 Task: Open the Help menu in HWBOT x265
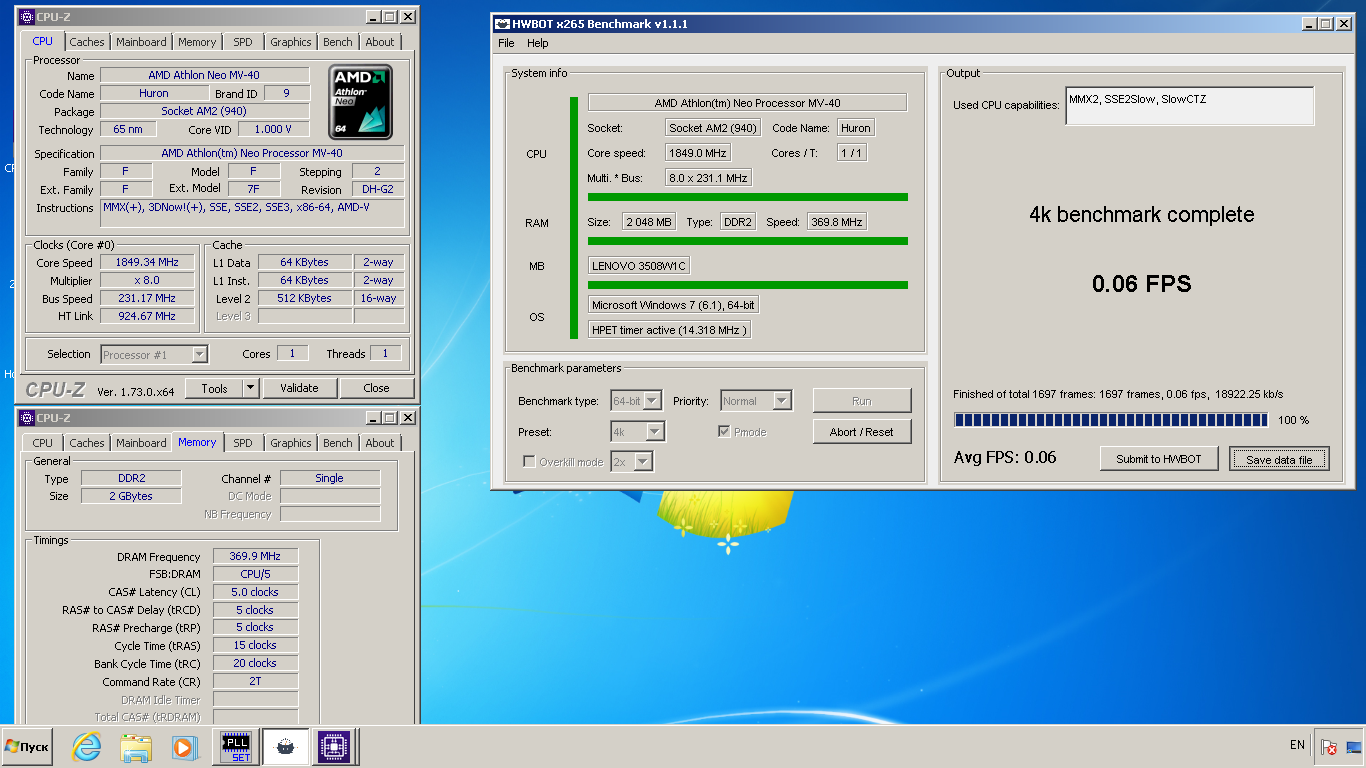pyautogui.click(x=538, y=43)
